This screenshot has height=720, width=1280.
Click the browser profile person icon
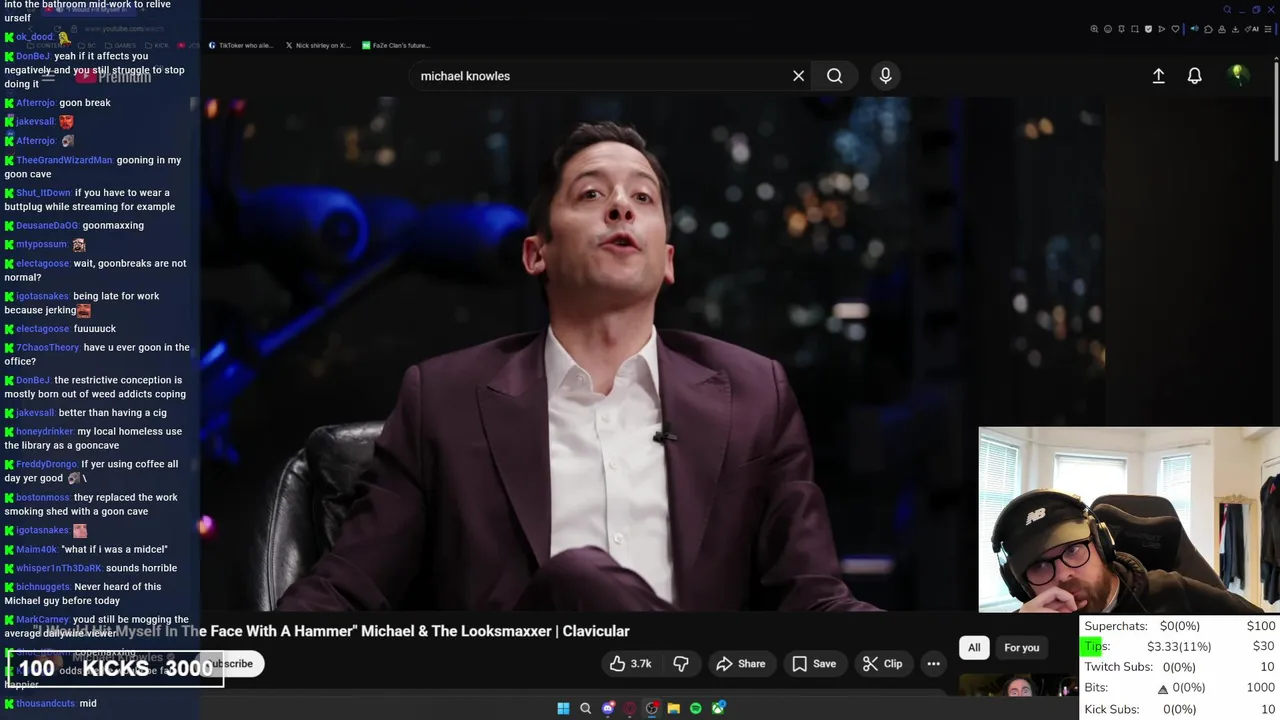coord(1222,29)
